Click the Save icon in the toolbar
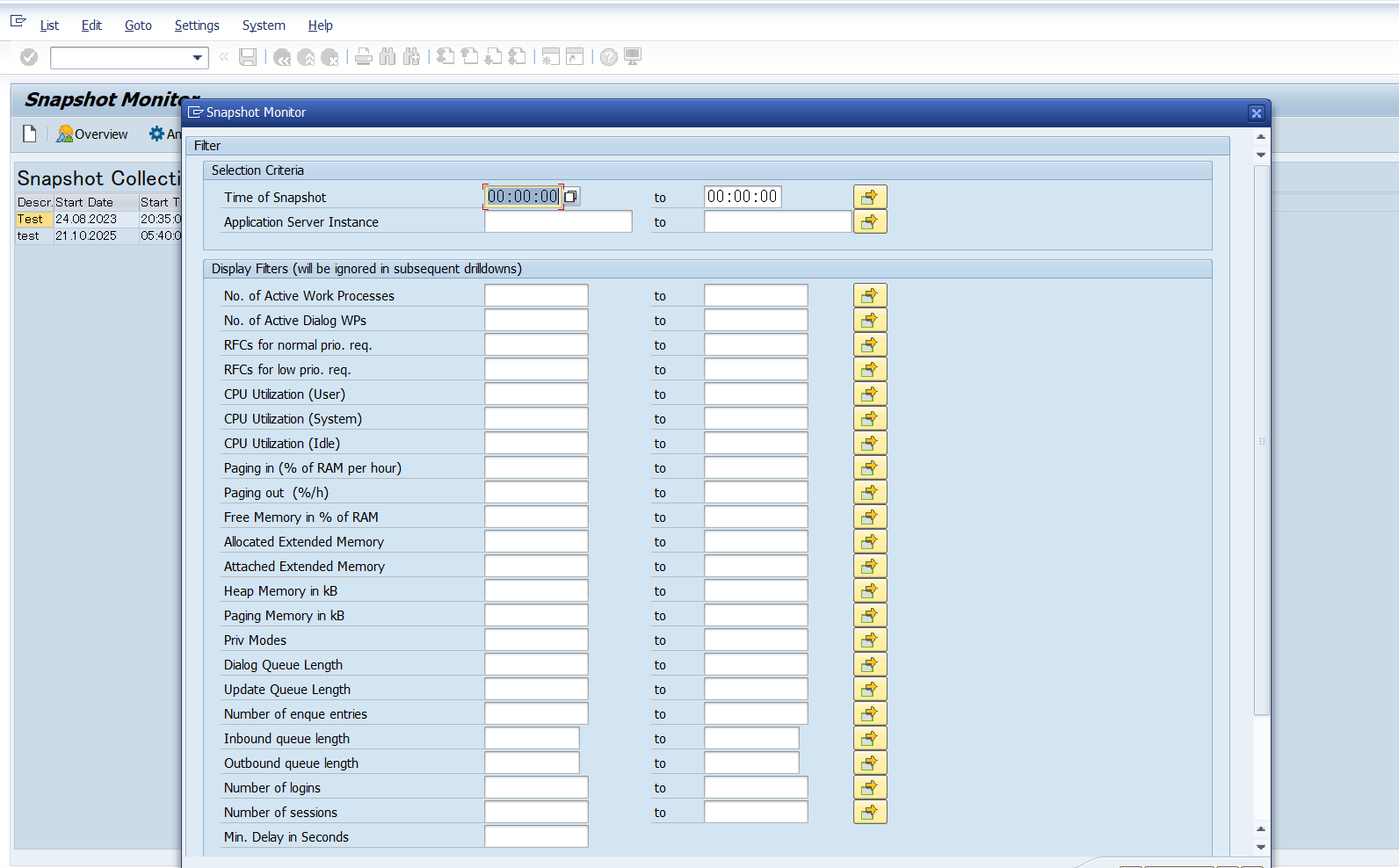The image size is (1399, 868). click(248, 57)
